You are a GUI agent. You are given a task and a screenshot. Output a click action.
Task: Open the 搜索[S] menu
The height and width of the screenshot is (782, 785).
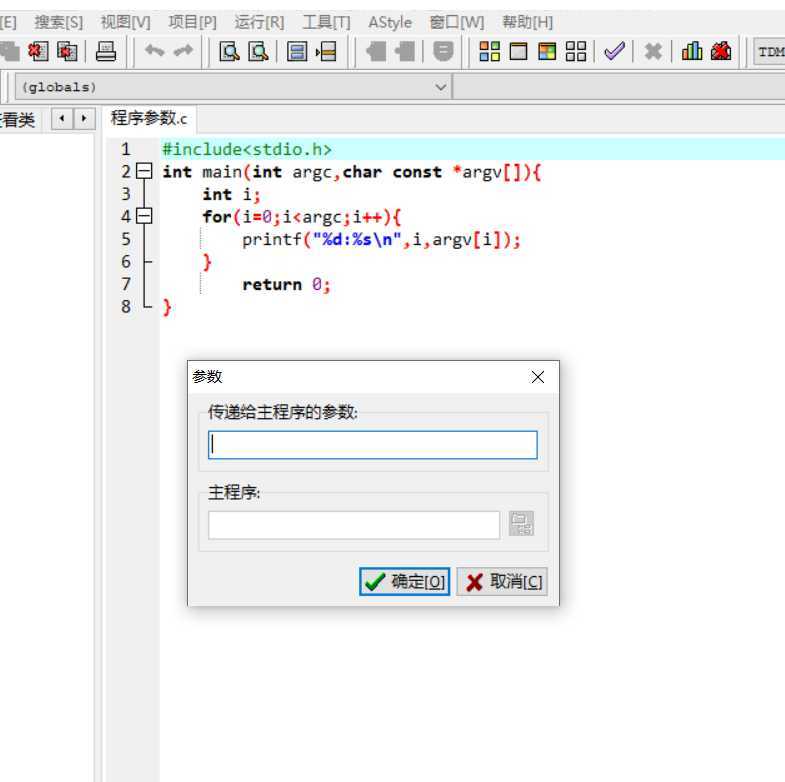(59, 23)
